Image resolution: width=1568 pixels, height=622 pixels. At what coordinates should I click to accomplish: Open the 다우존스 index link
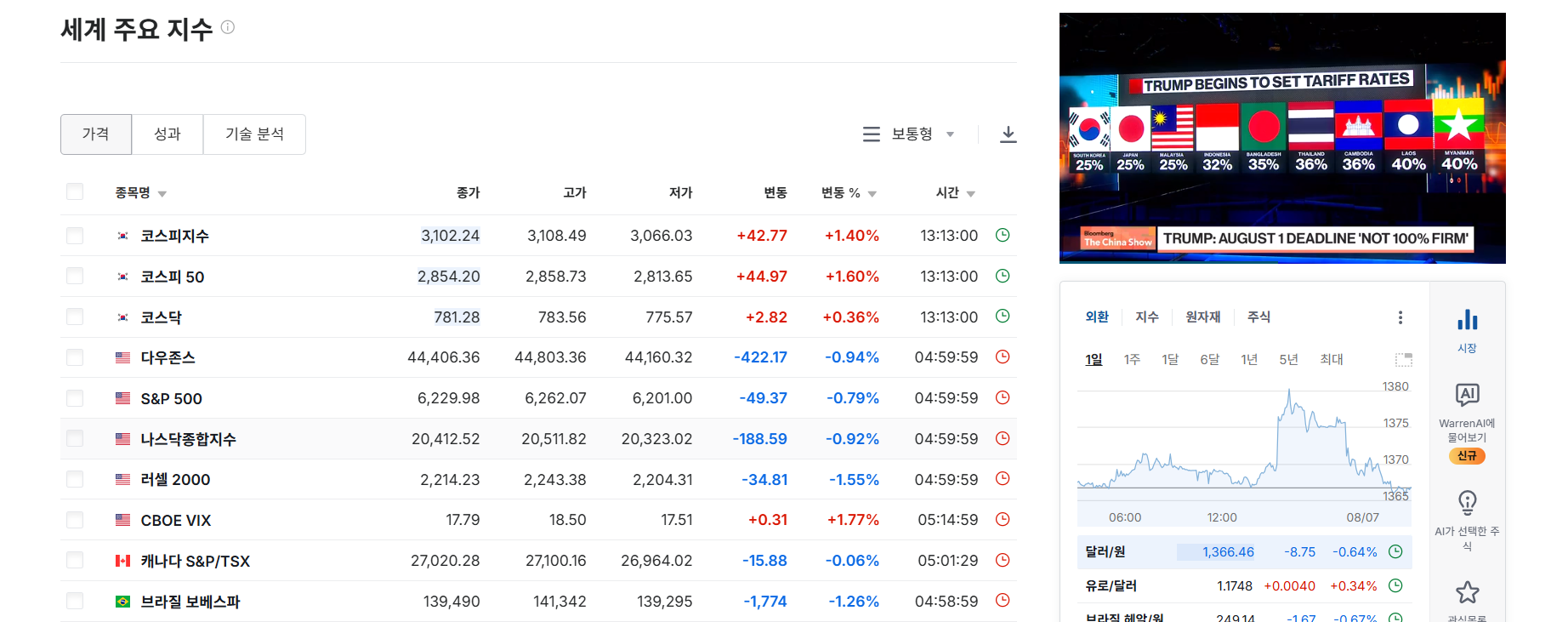point(168,357)
